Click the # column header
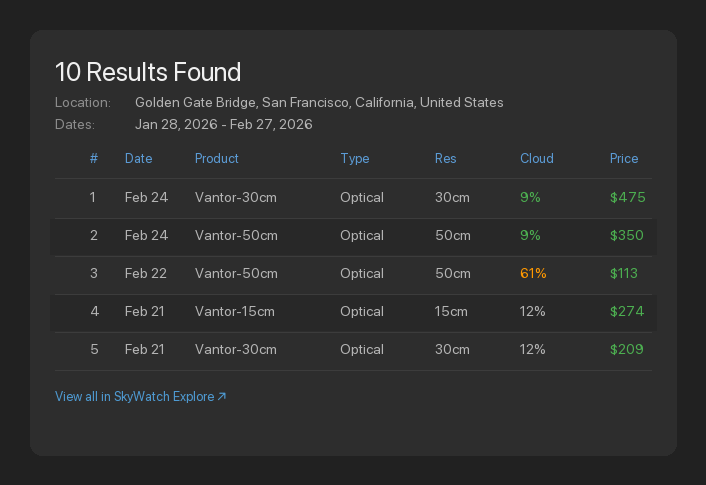The image size is (706, 485). [x=93, y=158]
